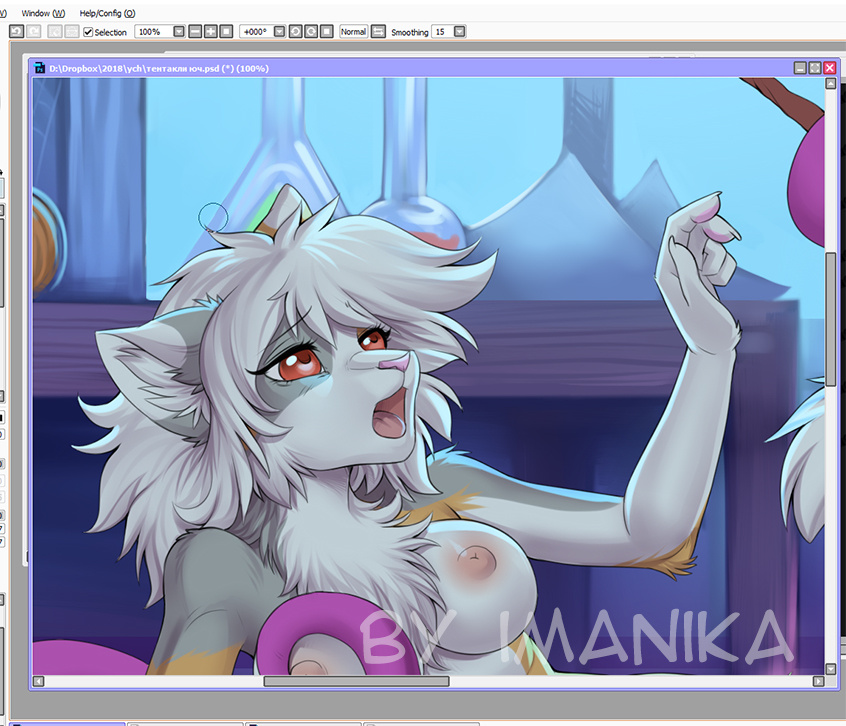The width and height of the screenshot is (846, 726).
Task: Click the 100% zoom value field
Action: point(153,32)
